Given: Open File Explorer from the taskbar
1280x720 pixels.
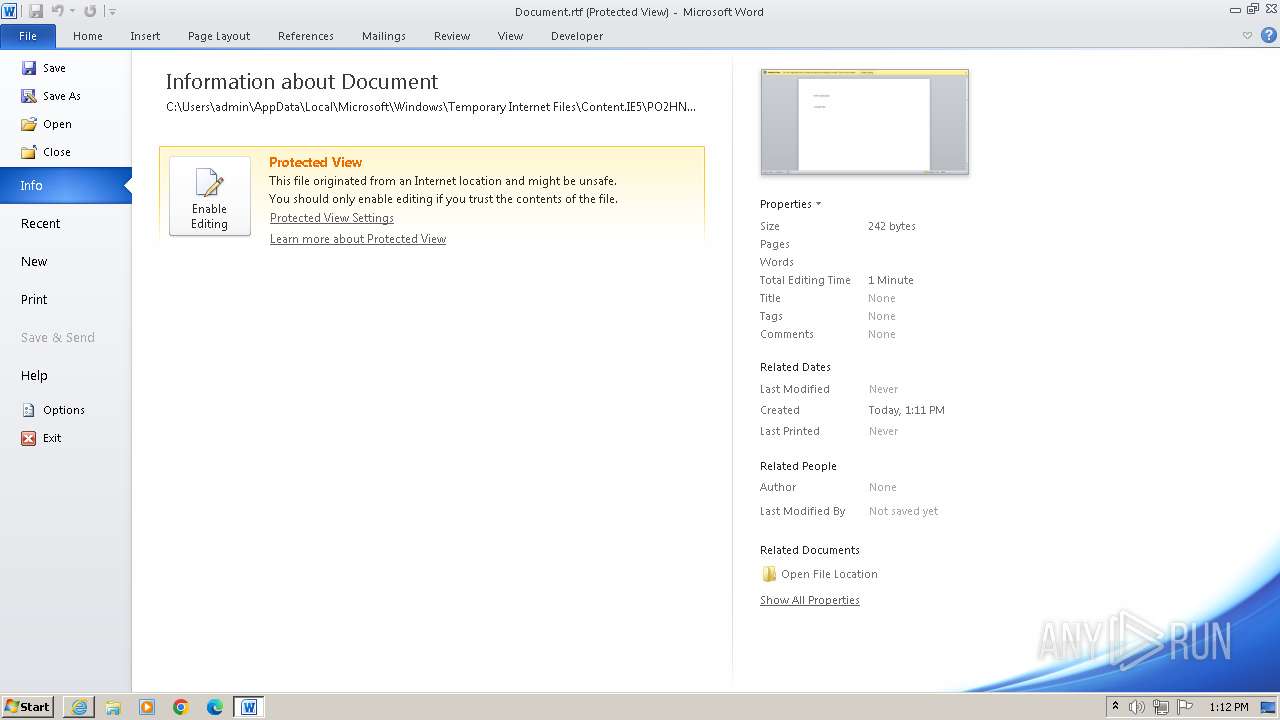Looking at the screenshot, I should (x=113, y=707).
